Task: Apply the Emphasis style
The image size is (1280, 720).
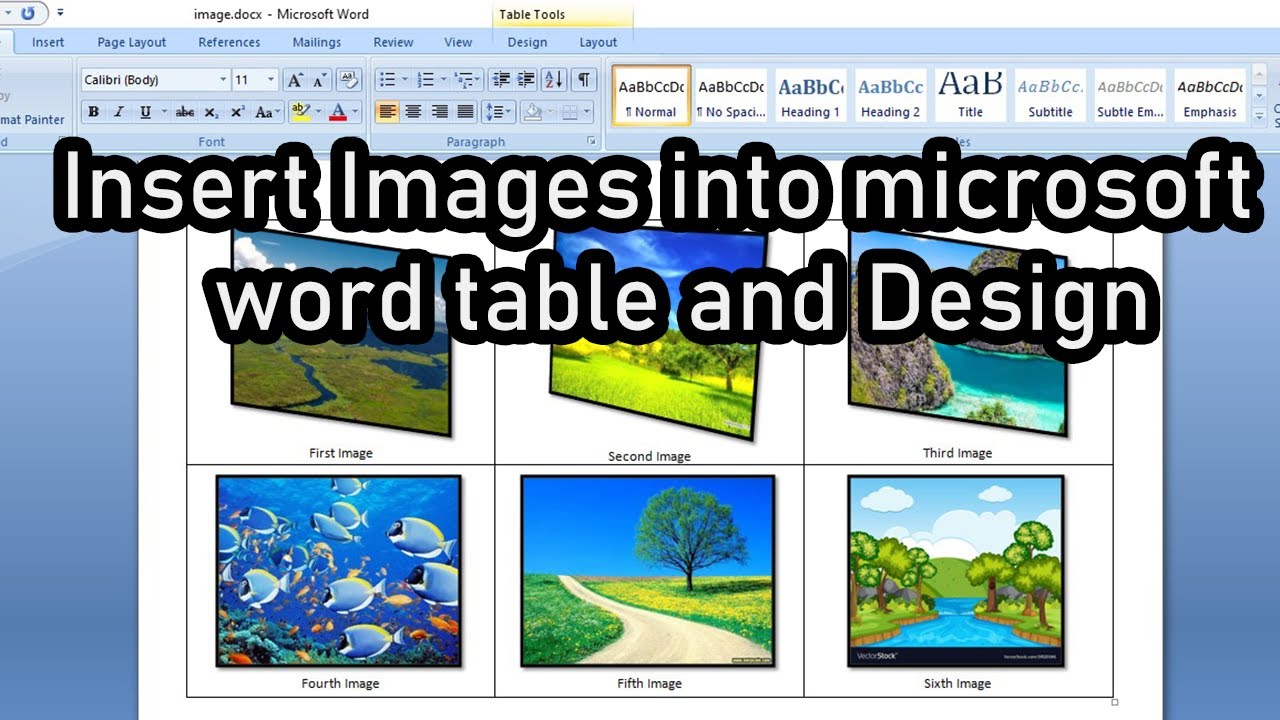Action: click(x=1210, y=96)
